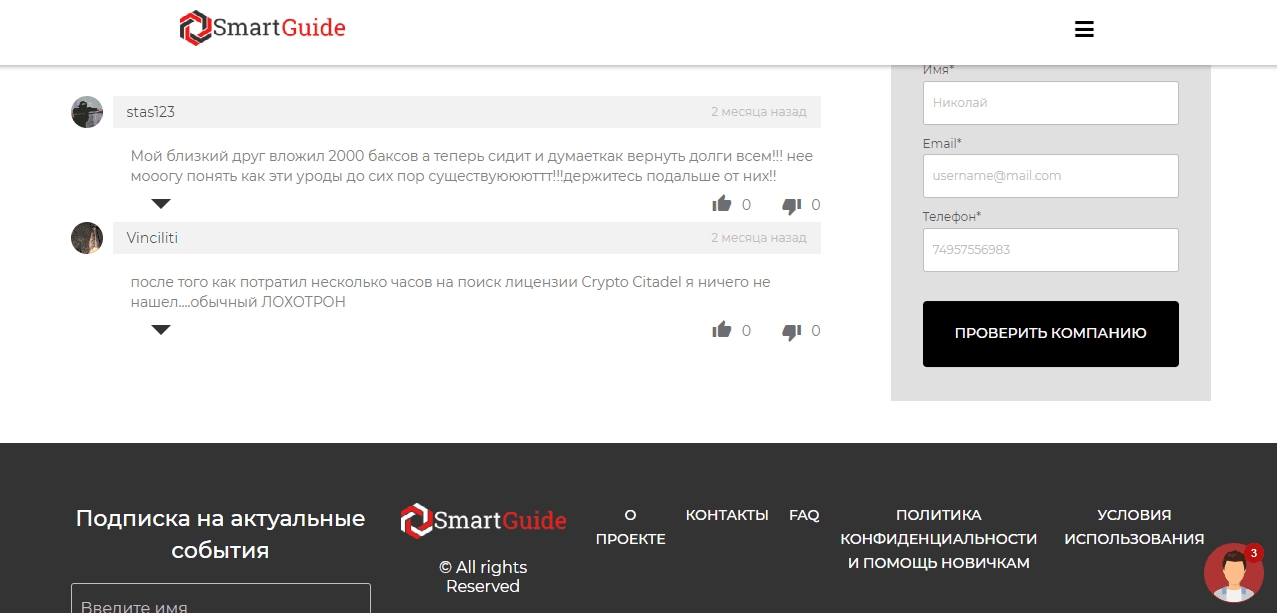
Task: Click the SmartGuide logo in footer
Action: coord(483,520)
